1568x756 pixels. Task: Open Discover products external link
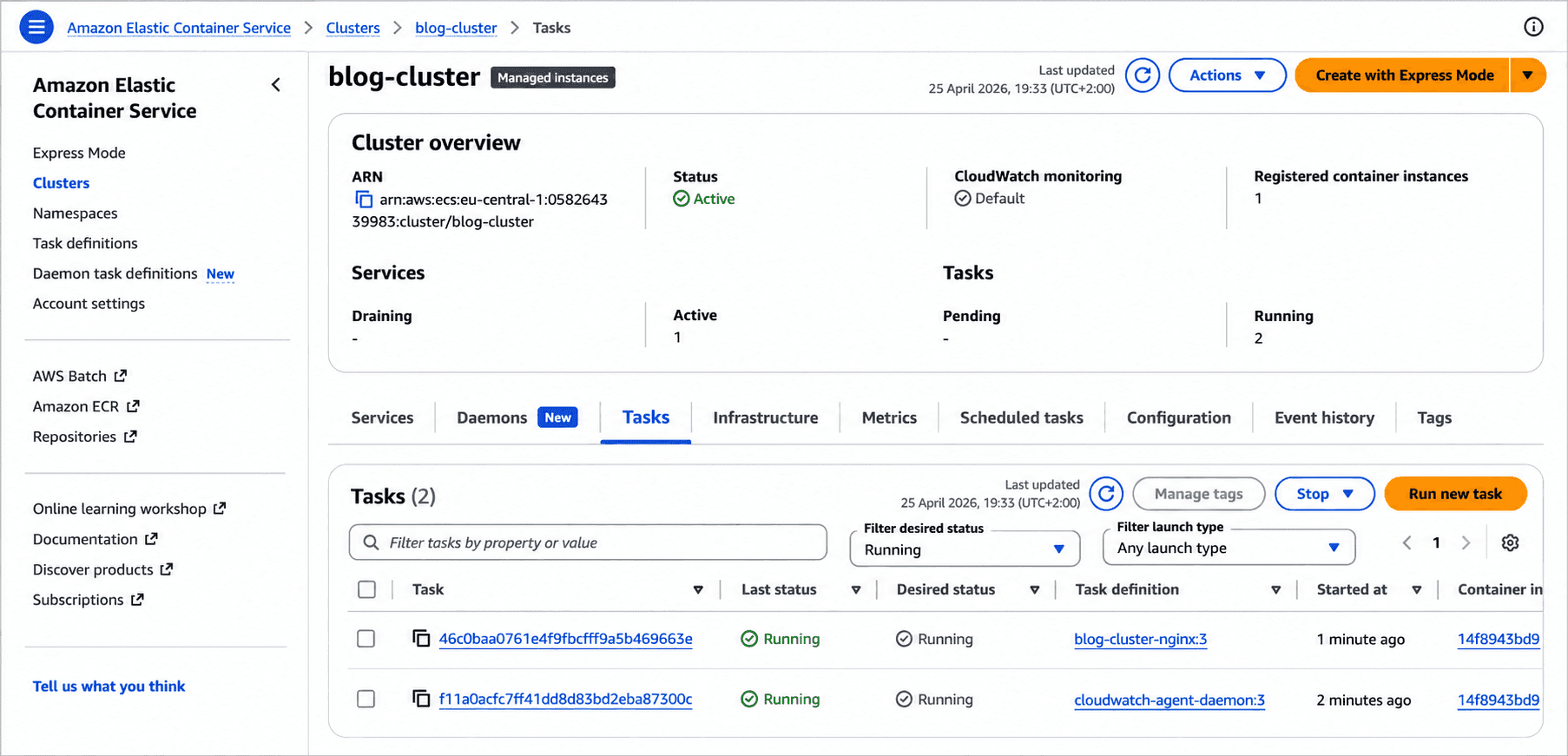point(103,569)
